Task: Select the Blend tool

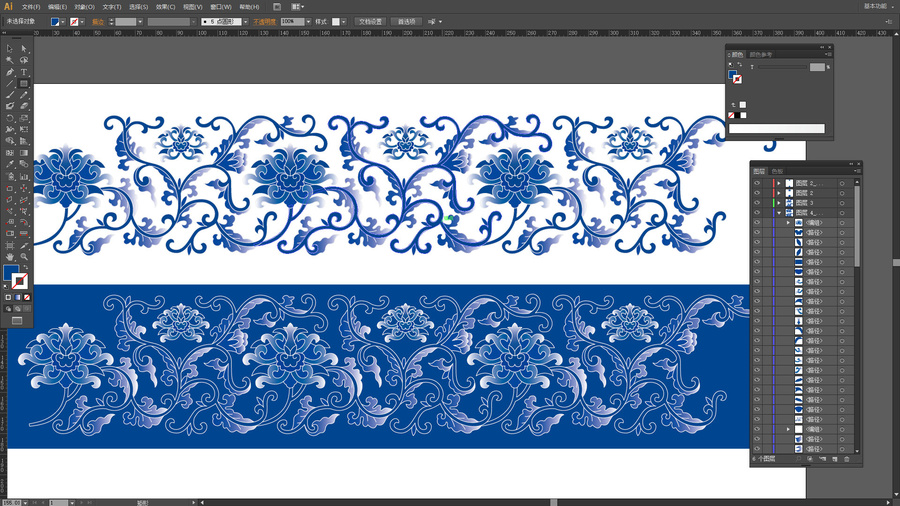Action: 24,165
